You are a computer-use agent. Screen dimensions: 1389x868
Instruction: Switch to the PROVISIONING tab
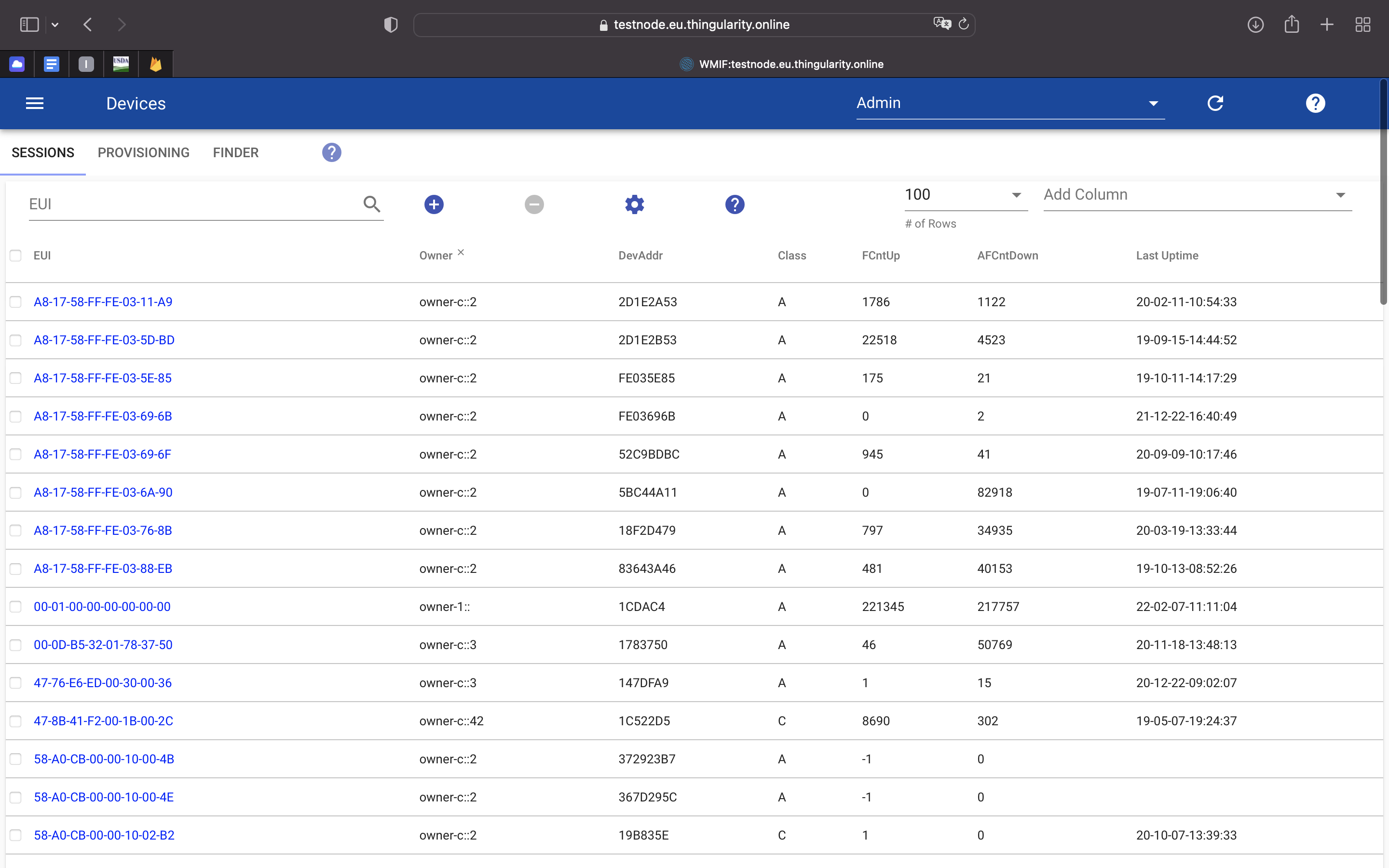point(144,153)
